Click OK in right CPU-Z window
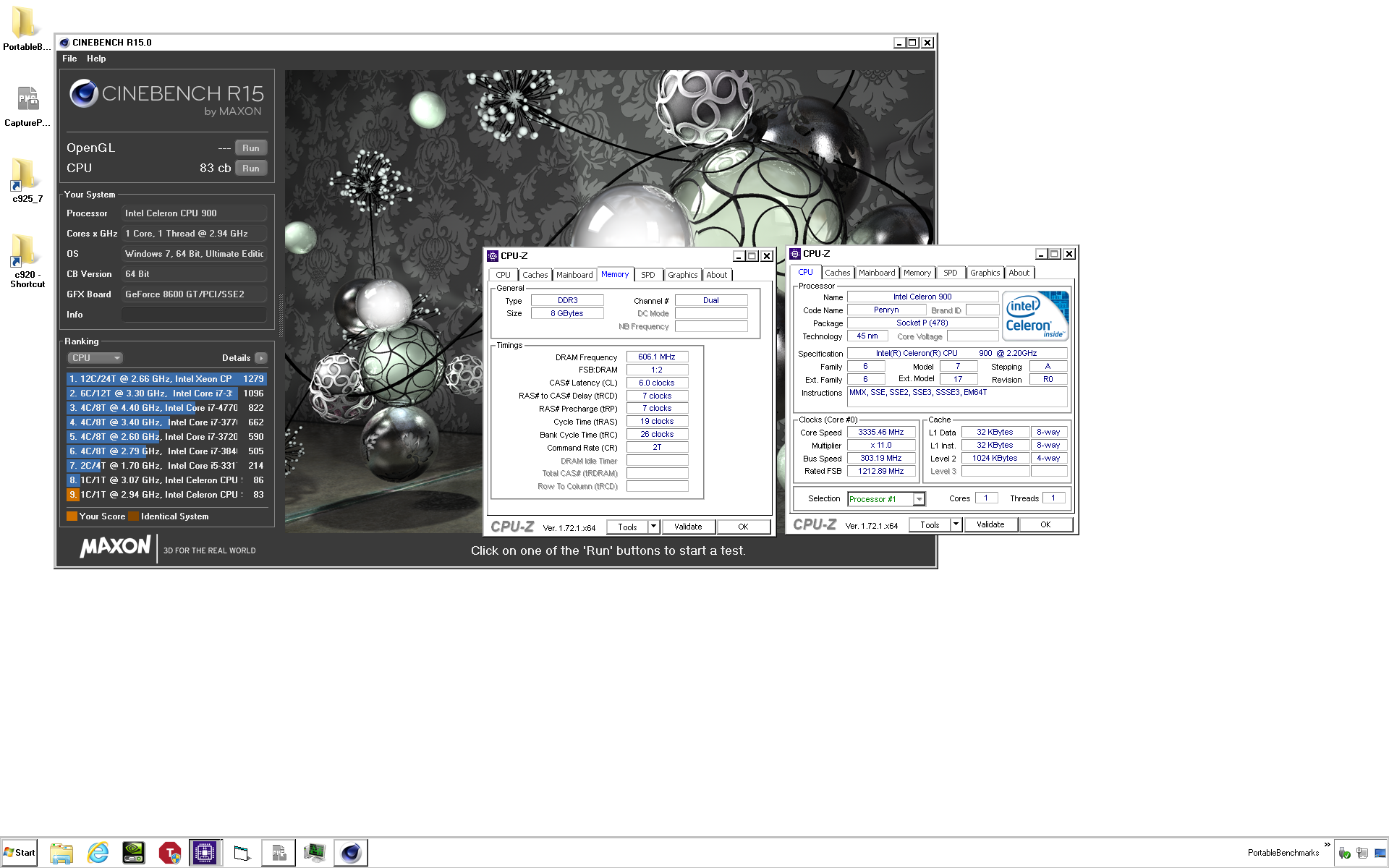The width and height of the screenshot is (1389, 868). tap(1045, 525)
